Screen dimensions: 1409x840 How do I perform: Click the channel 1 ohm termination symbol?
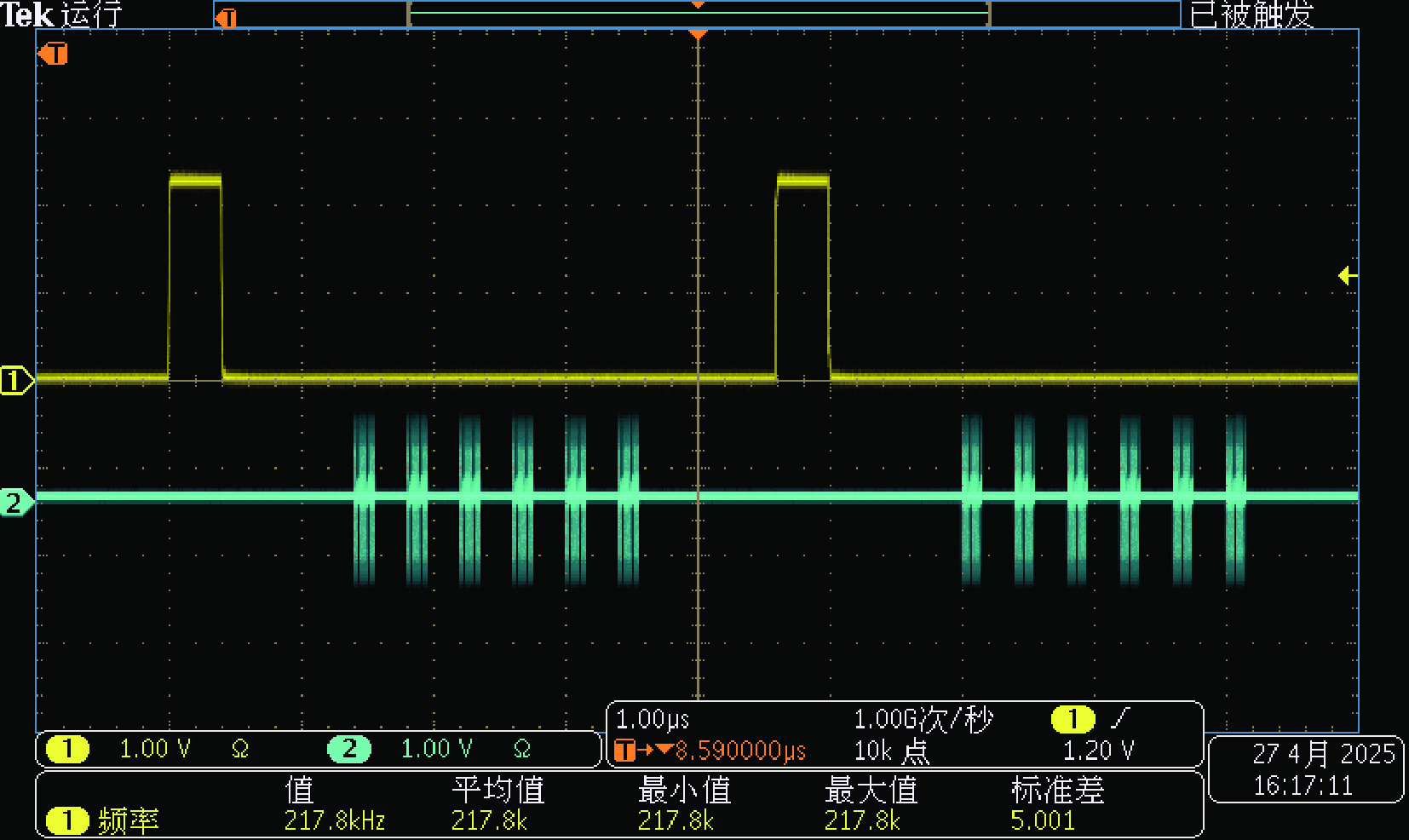pyautogui.click(x=240, y=749)
